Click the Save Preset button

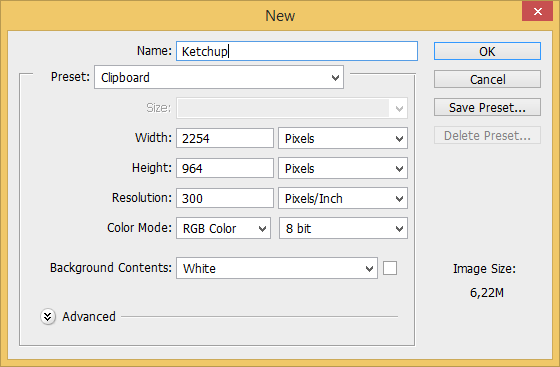tap(487, 107)
